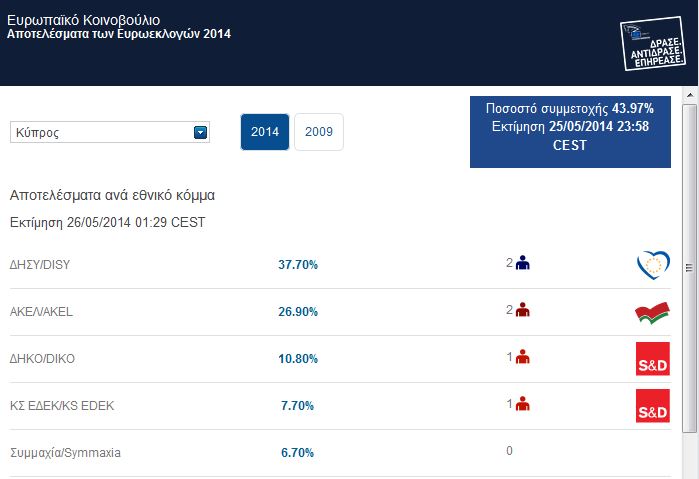Click the blue seat person icon for DISY
Viewport: 699px width, 479px height.
click(x=522, y=264)
